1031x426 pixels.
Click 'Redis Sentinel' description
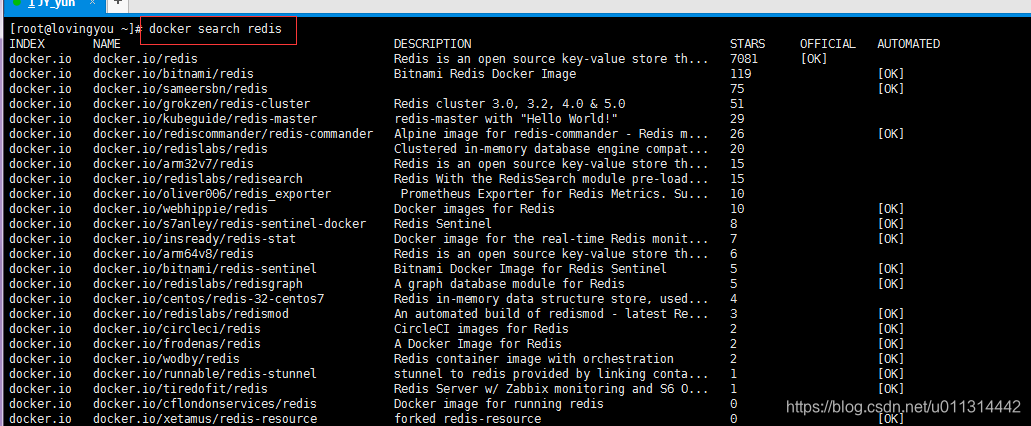pos(443,224)
